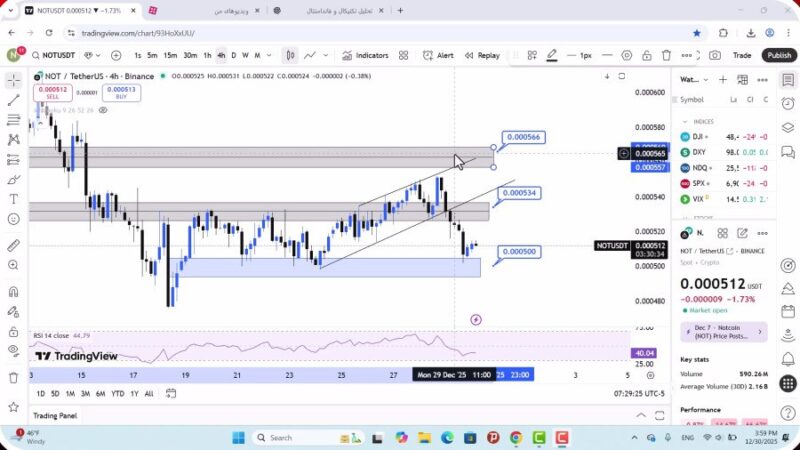Screen dimensions: 800x450
Task: Select the Ruler measure tool
Action: click(x=13, y=245)
